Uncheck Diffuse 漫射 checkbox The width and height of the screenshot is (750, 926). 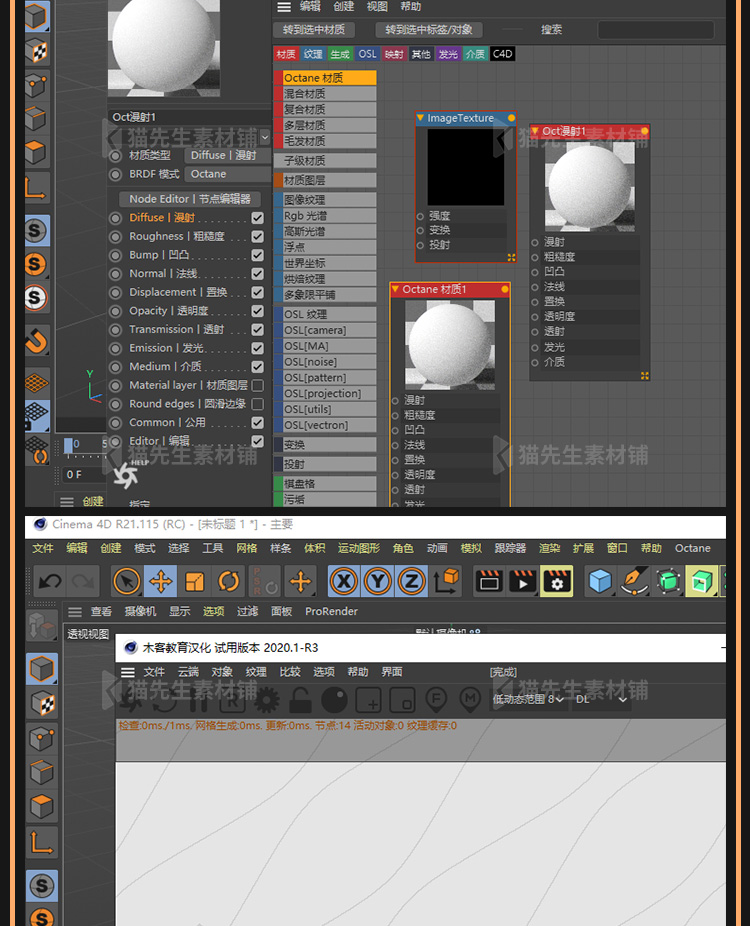257,217
